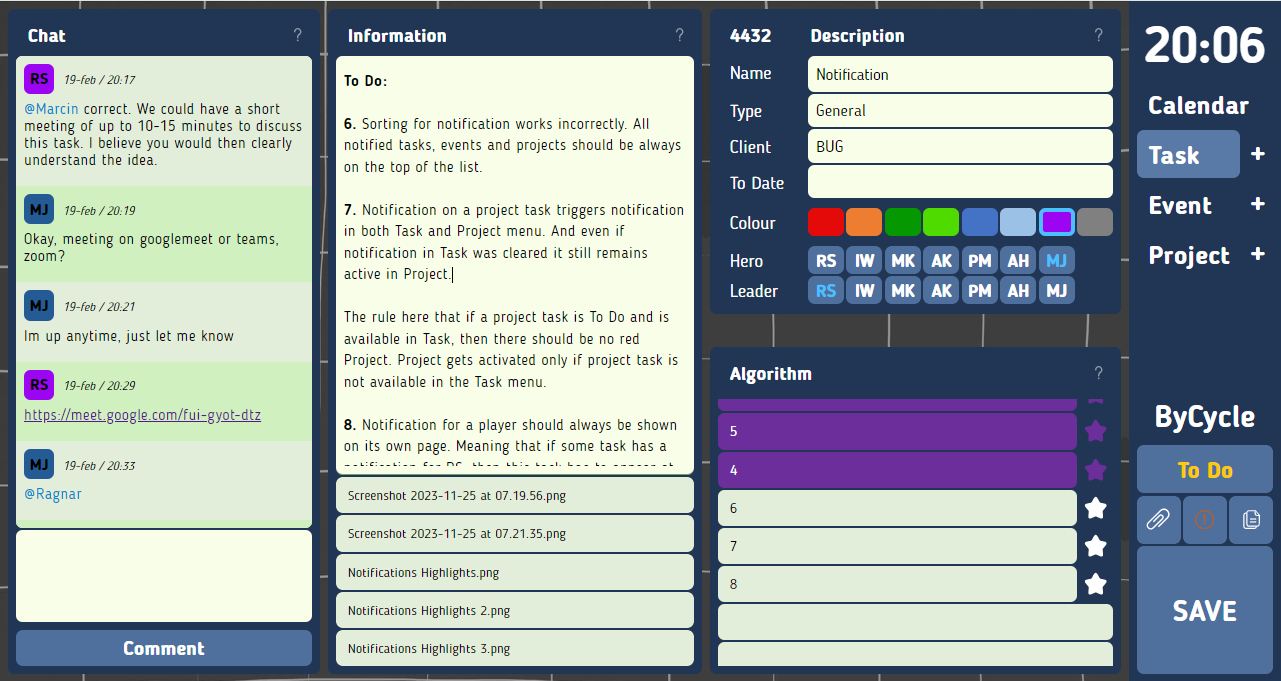Click the Type field showing General
1281x681 pixels.
[960, 110]
